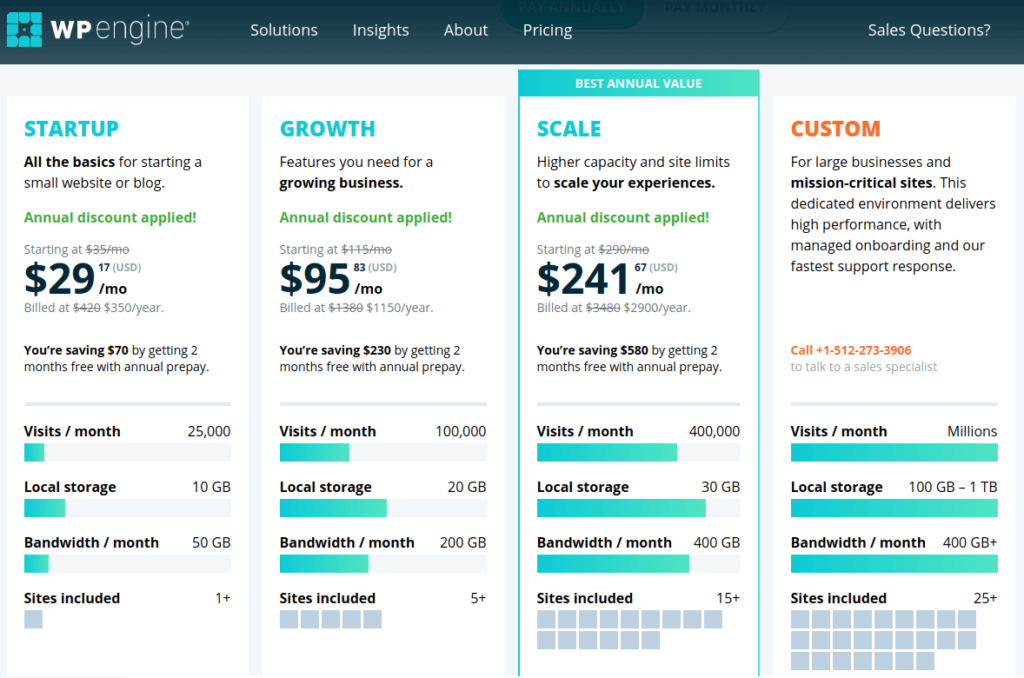Screen dimensions: 1024x678
Task: Click the 'Starting at $115/mo' text
Action: coord(336,250)
